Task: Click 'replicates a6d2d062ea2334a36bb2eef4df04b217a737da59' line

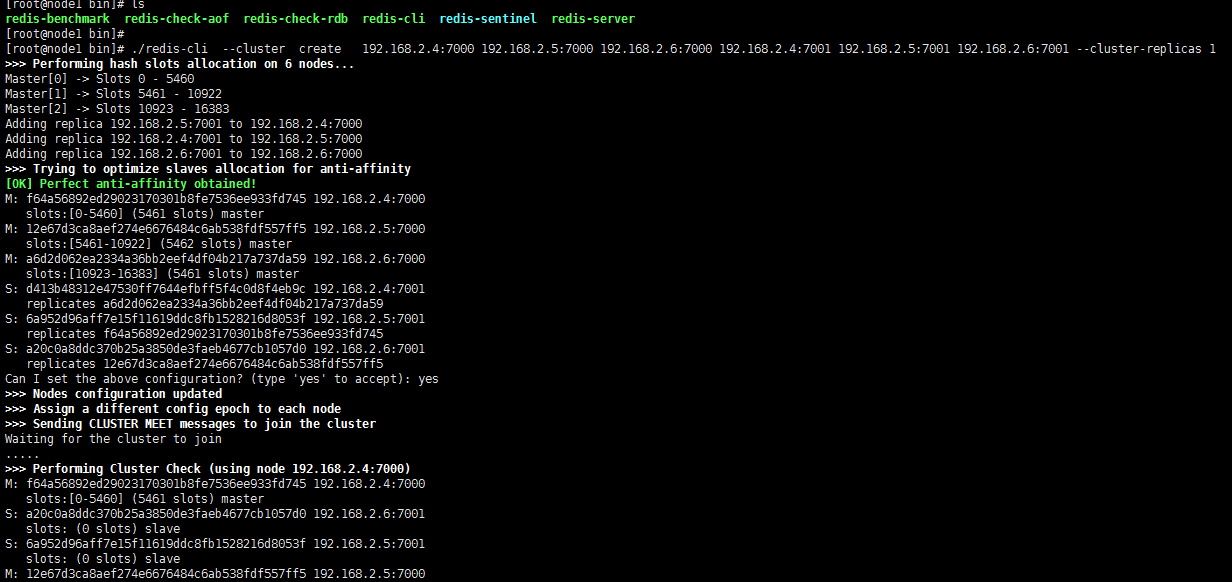Action: coord(205,304)
